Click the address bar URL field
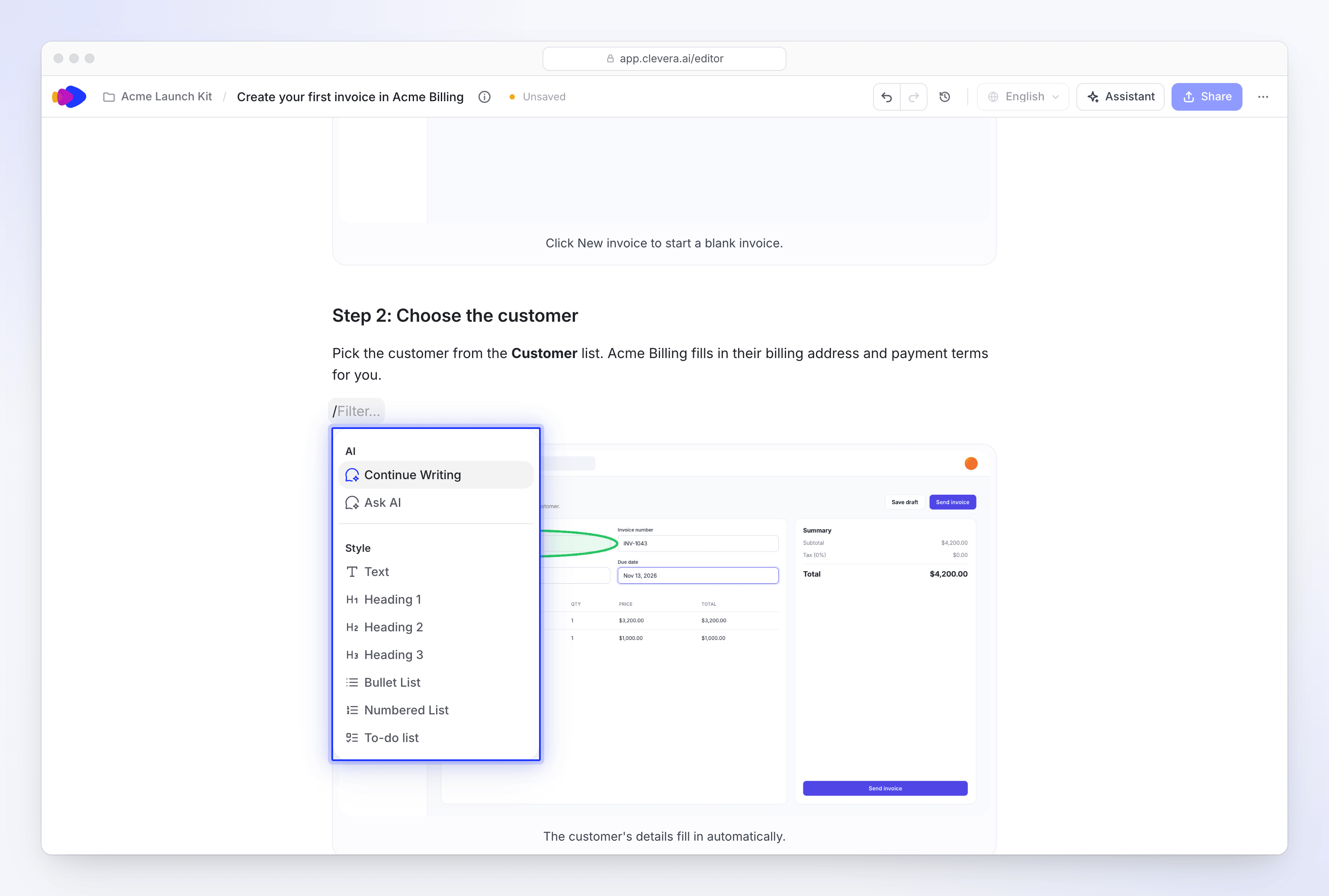 click(664, 58)
